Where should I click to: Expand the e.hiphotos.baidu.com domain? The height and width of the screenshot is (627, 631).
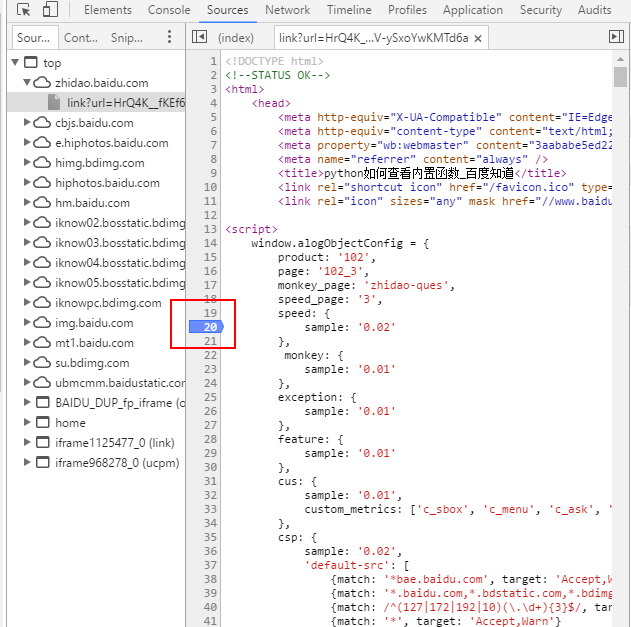[27, 142]
